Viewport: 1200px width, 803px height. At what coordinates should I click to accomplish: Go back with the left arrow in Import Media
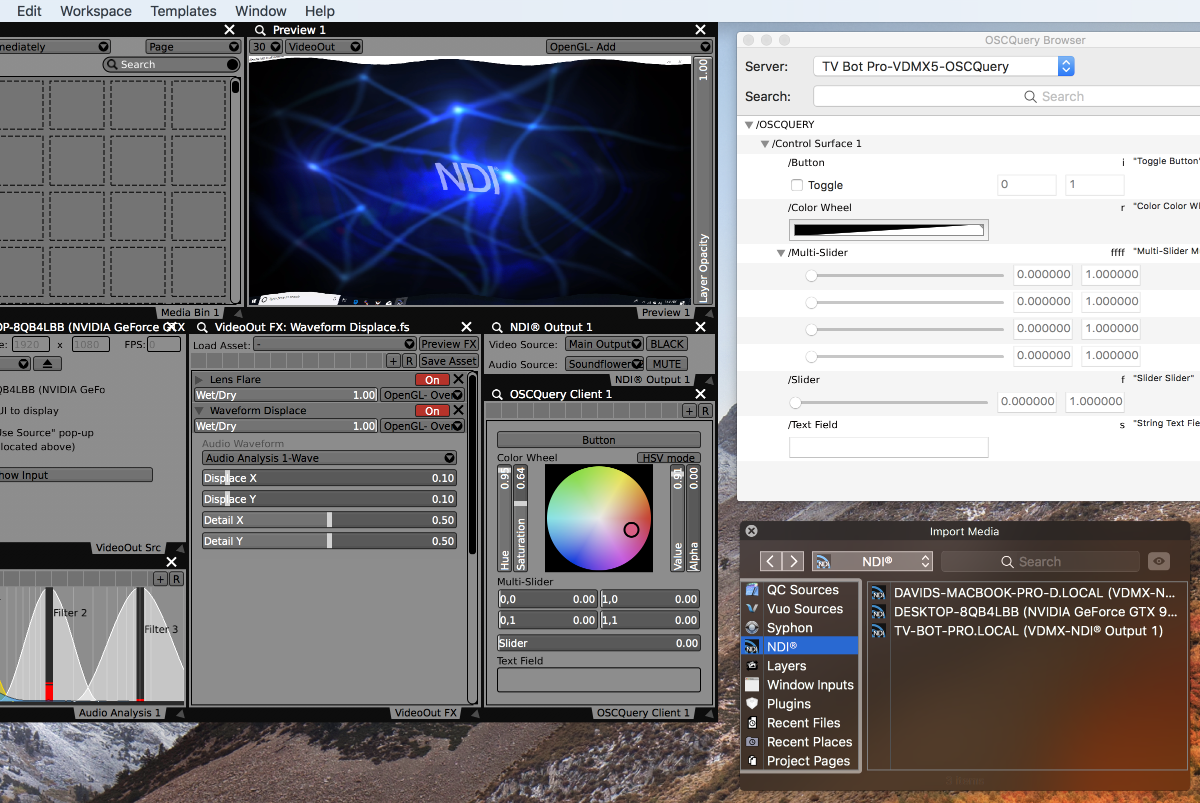(x=770, y=562)
